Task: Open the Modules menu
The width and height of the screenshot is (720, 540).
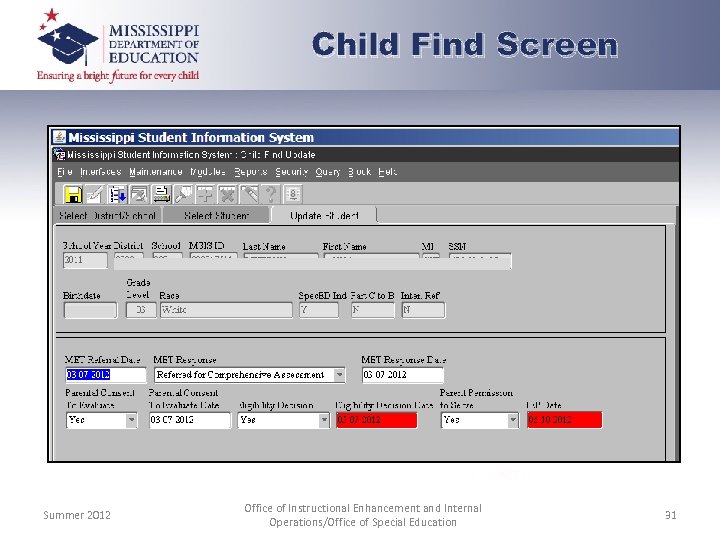Action: click(x=208, y=172)
